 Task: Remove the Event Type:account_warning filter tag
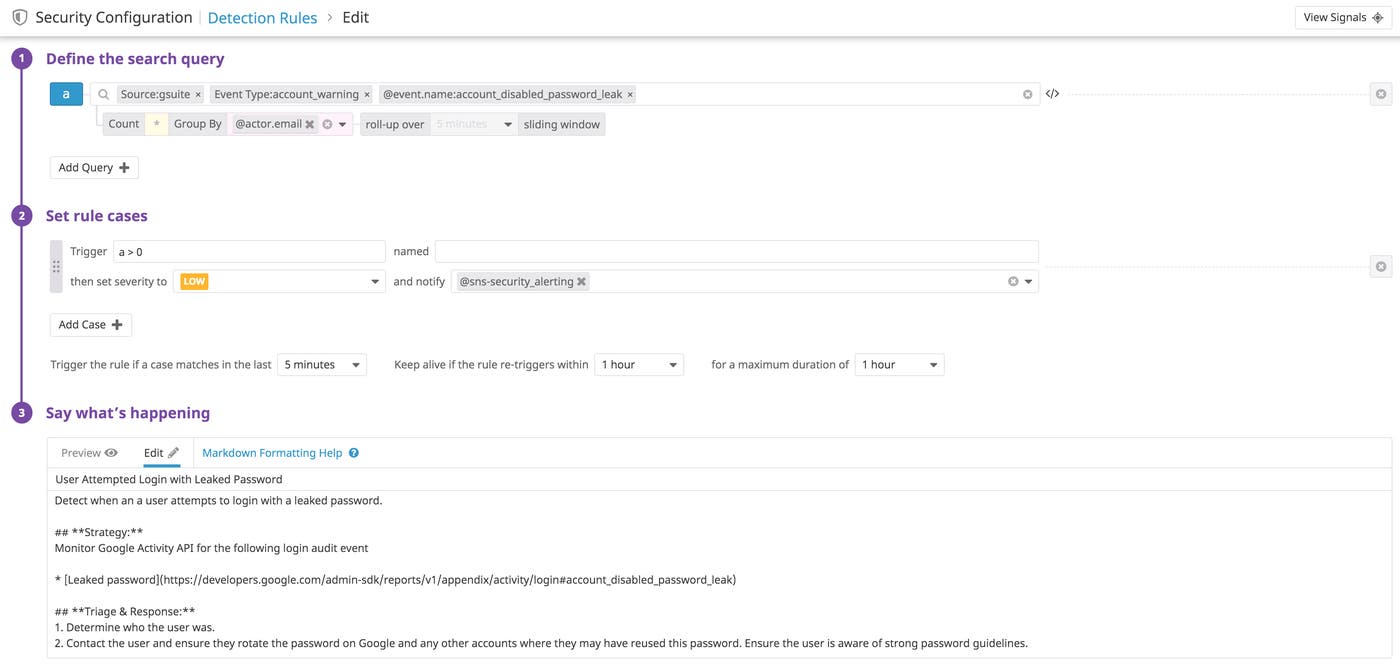coord(364,93)
